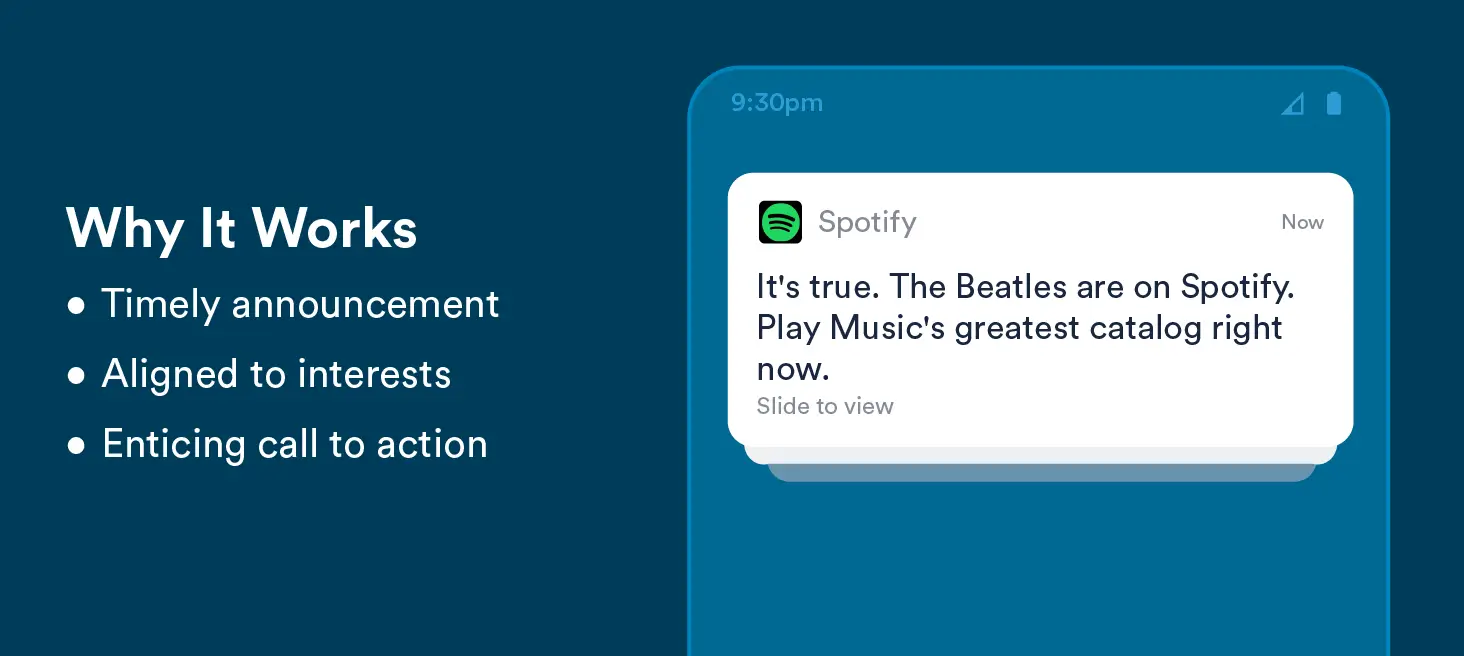This screenshot has height=656, width=1464.
Task: Select the Aligned to interests bullet text
Action: pyautogui.click(x=276, y=374)
